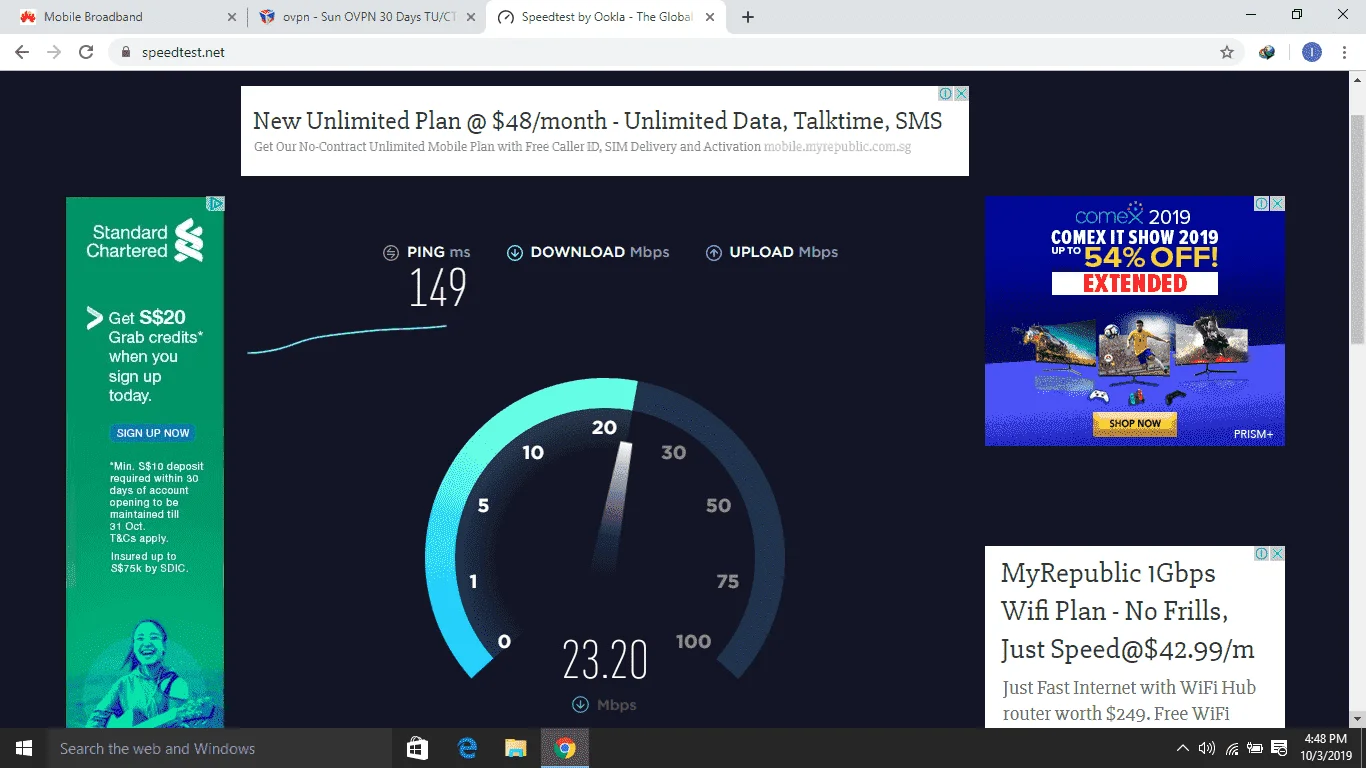Image resolution: width=1366 pixels, height=768 pixels.
Task: Click SIGN UP NOW in Standard Chartered ad
Action: coord(153,433)
